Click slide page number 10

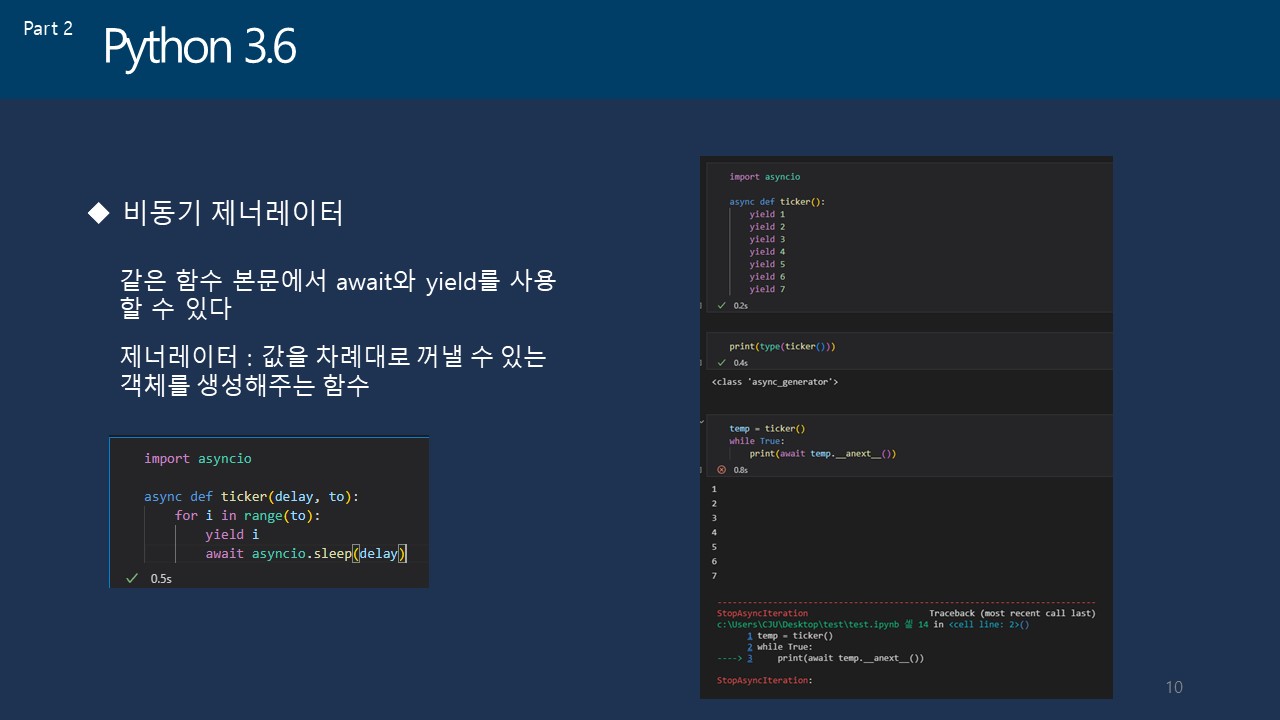[1174, 686]
